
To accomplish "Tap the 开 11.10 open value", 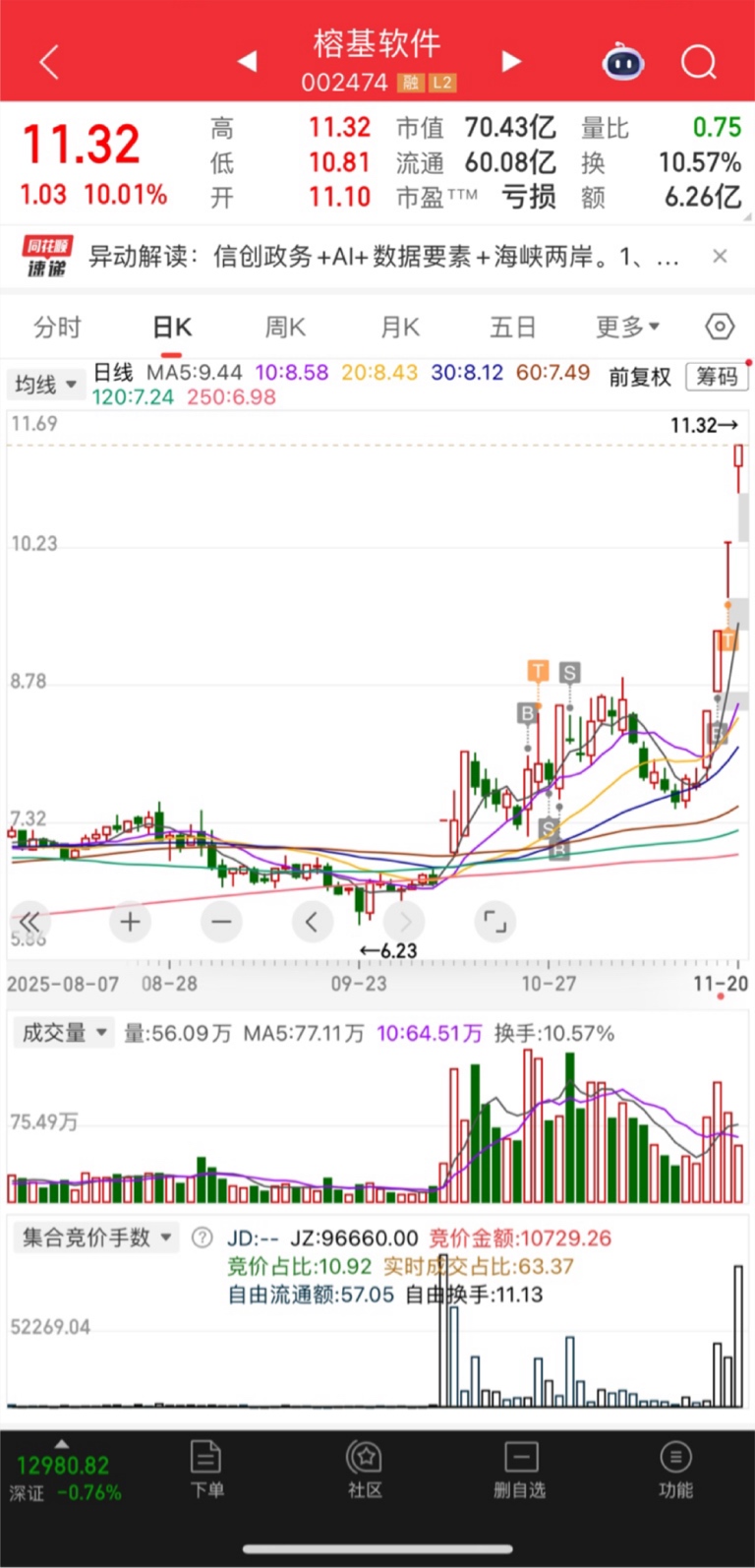I will [x=339, y=197].
